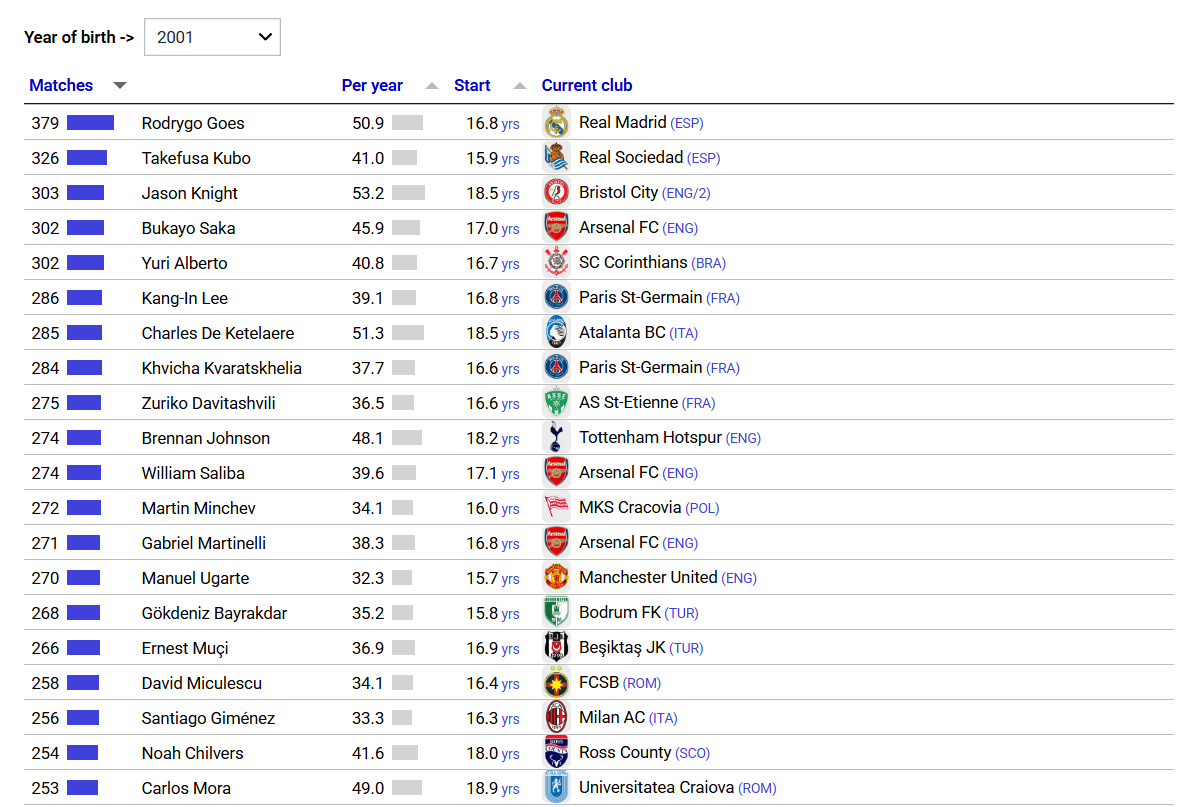Click the Current club column header
The width and height of the screenshot is (1194, 807).
coord(586,85)
